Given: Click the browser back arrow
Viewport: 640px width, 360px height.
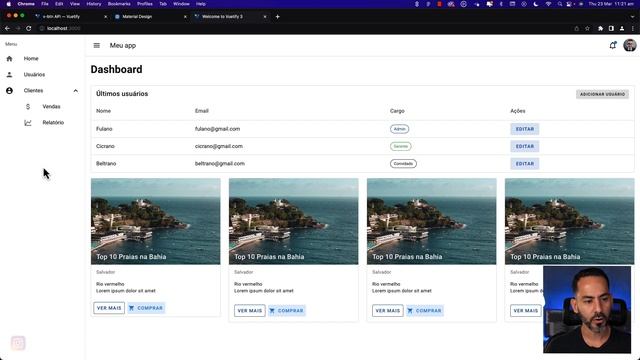Looking at the screenshot, I should point(7,29).
